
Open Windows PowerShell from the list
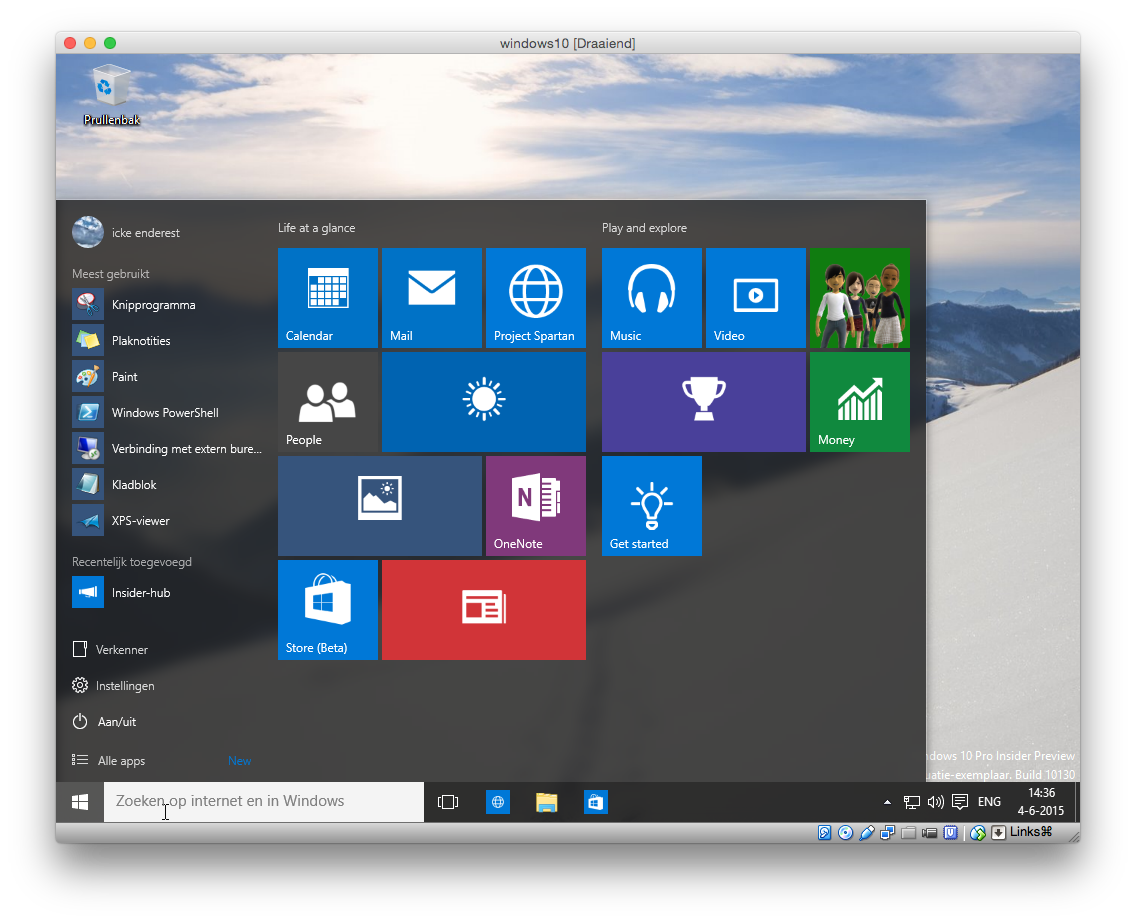click(x=165, y=413)
